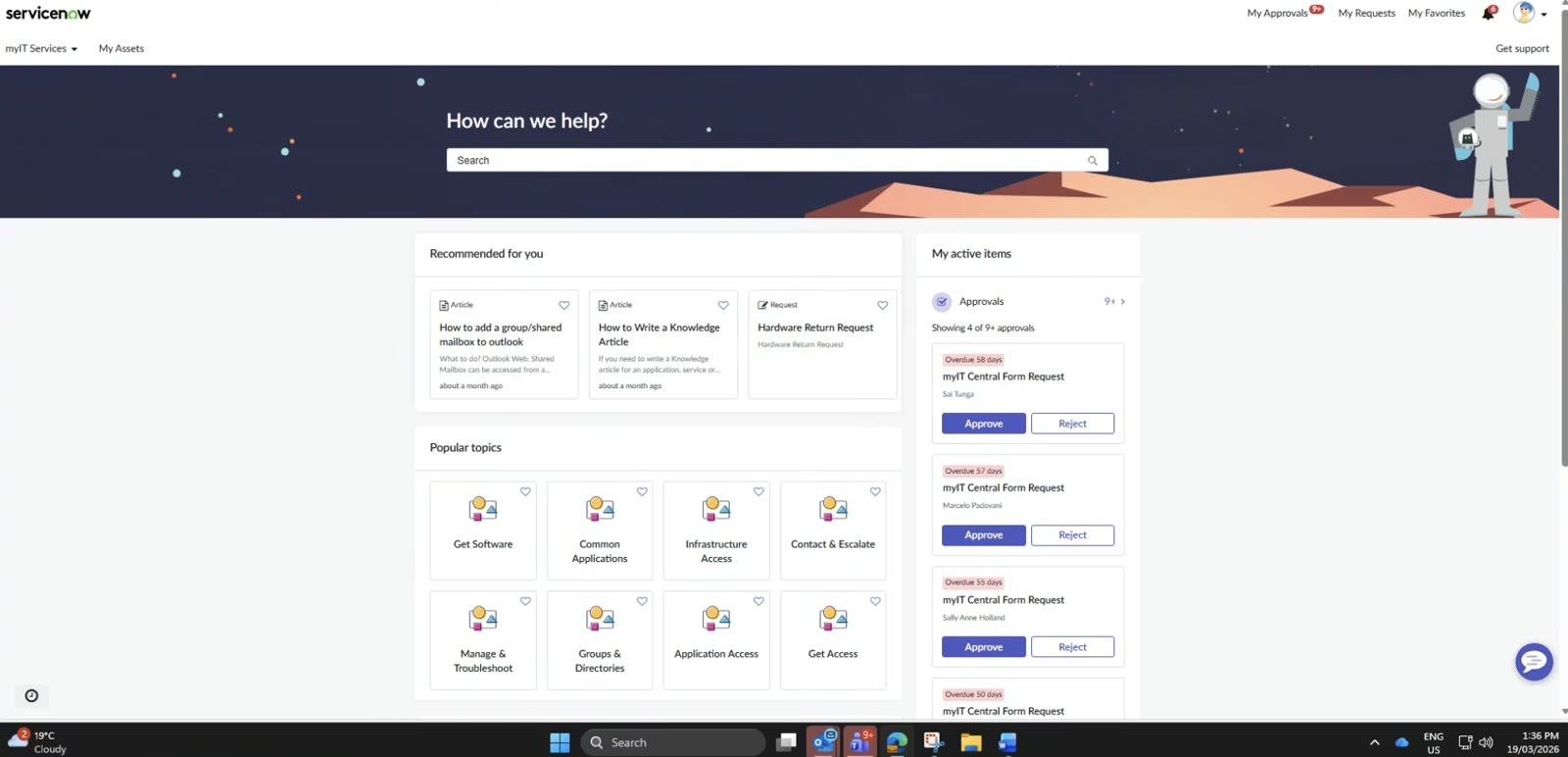Image resolution: width=1568 pixels, height=757 pixels.
Task: Expand the Approvals 9+ chevron
Action: coord(1122,302)
